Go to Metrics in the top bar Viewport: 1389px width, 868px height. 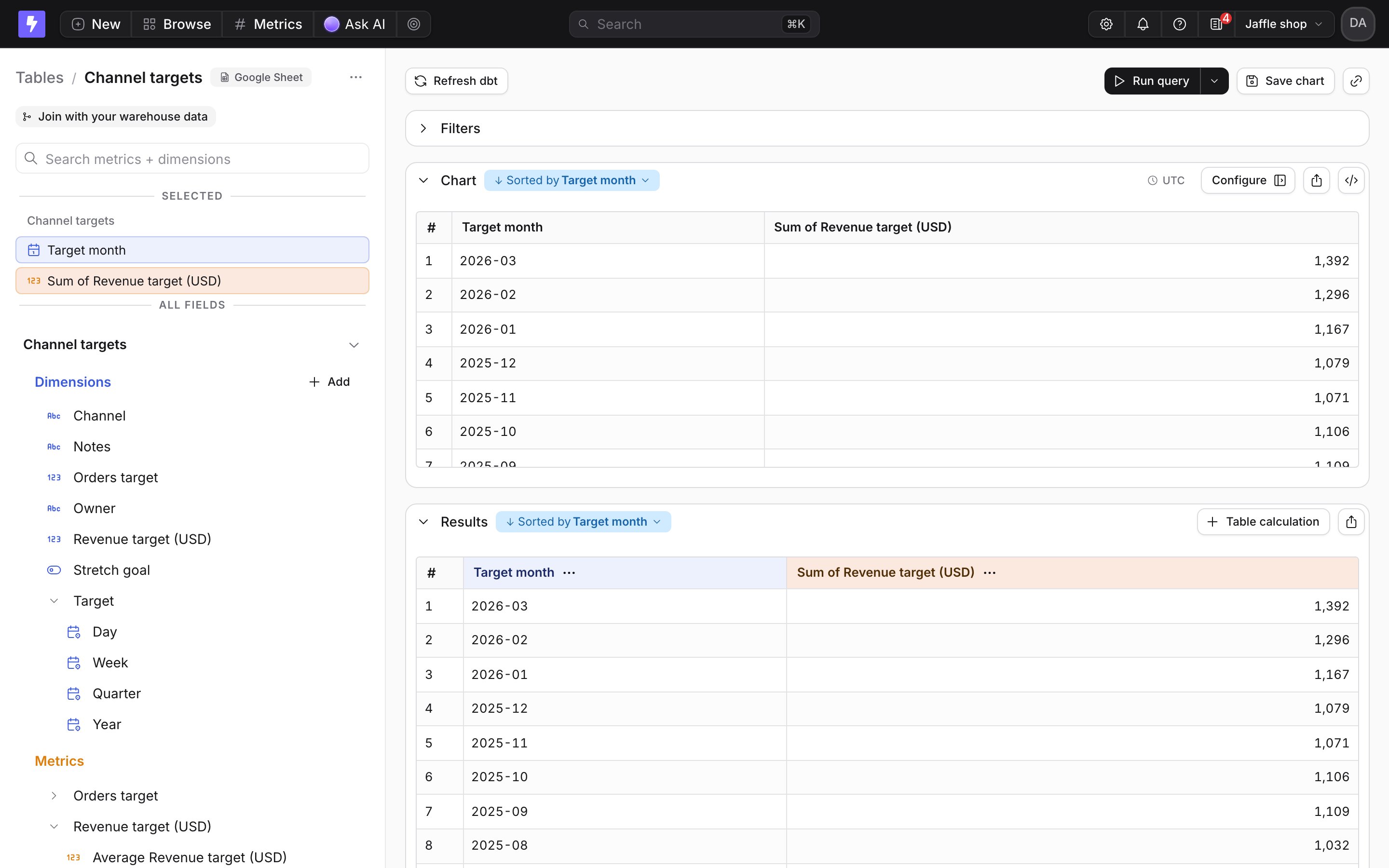click(x=268, y=24)
